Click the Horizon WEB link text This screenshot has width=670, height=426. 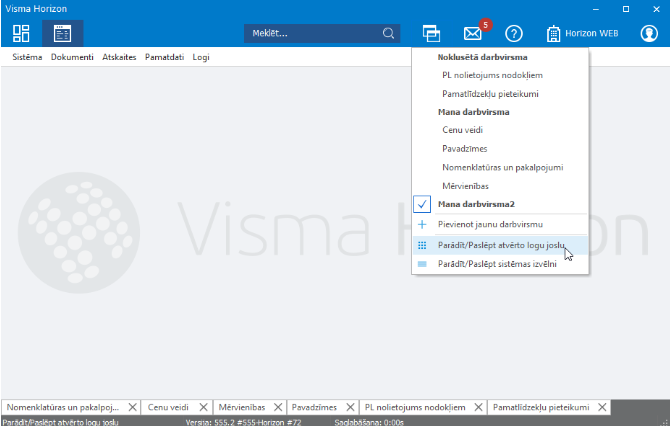pyautogui.click(x=591, y=33)
